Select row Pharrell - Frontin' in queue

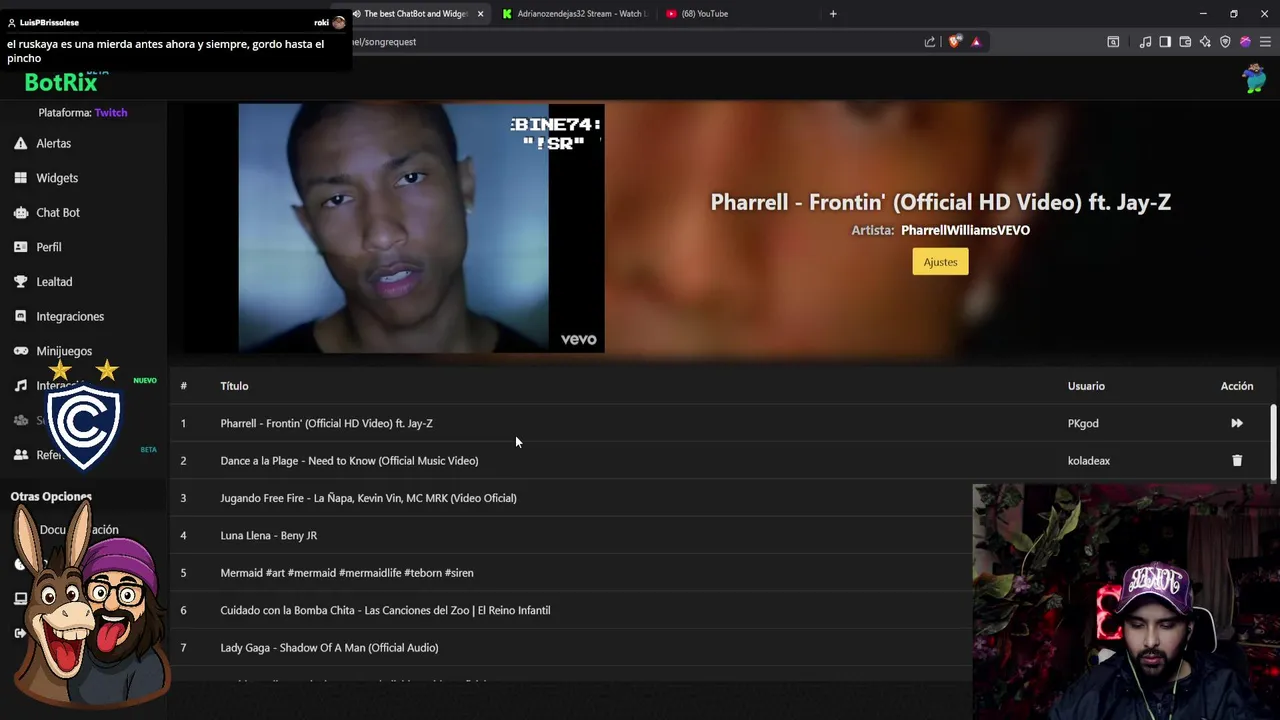(x=720, y=423)
